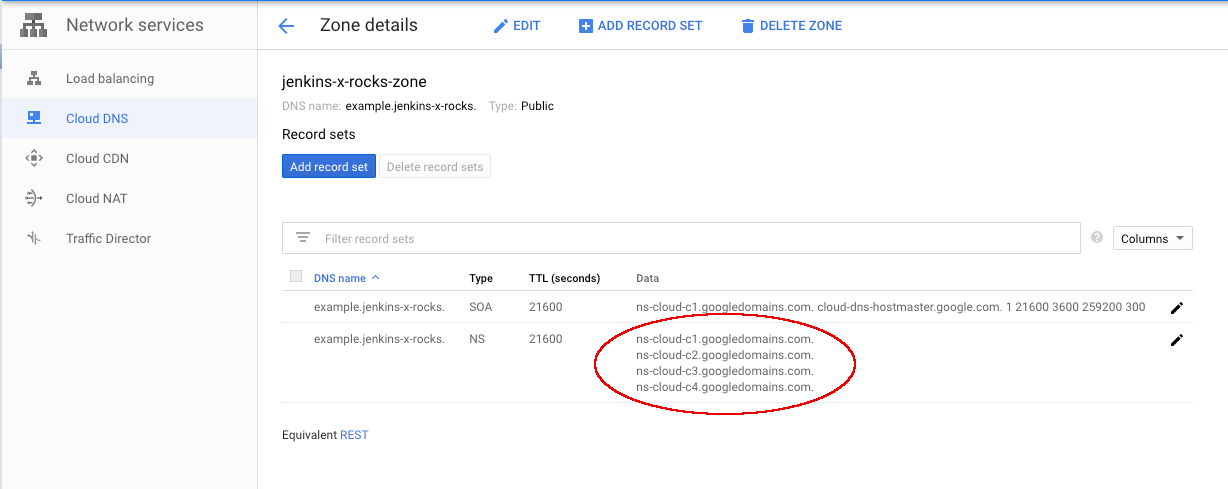Viewport: 1228px width, 489px height.
Task: Edit the SOA record with pencil icon
Action: 1177,308
